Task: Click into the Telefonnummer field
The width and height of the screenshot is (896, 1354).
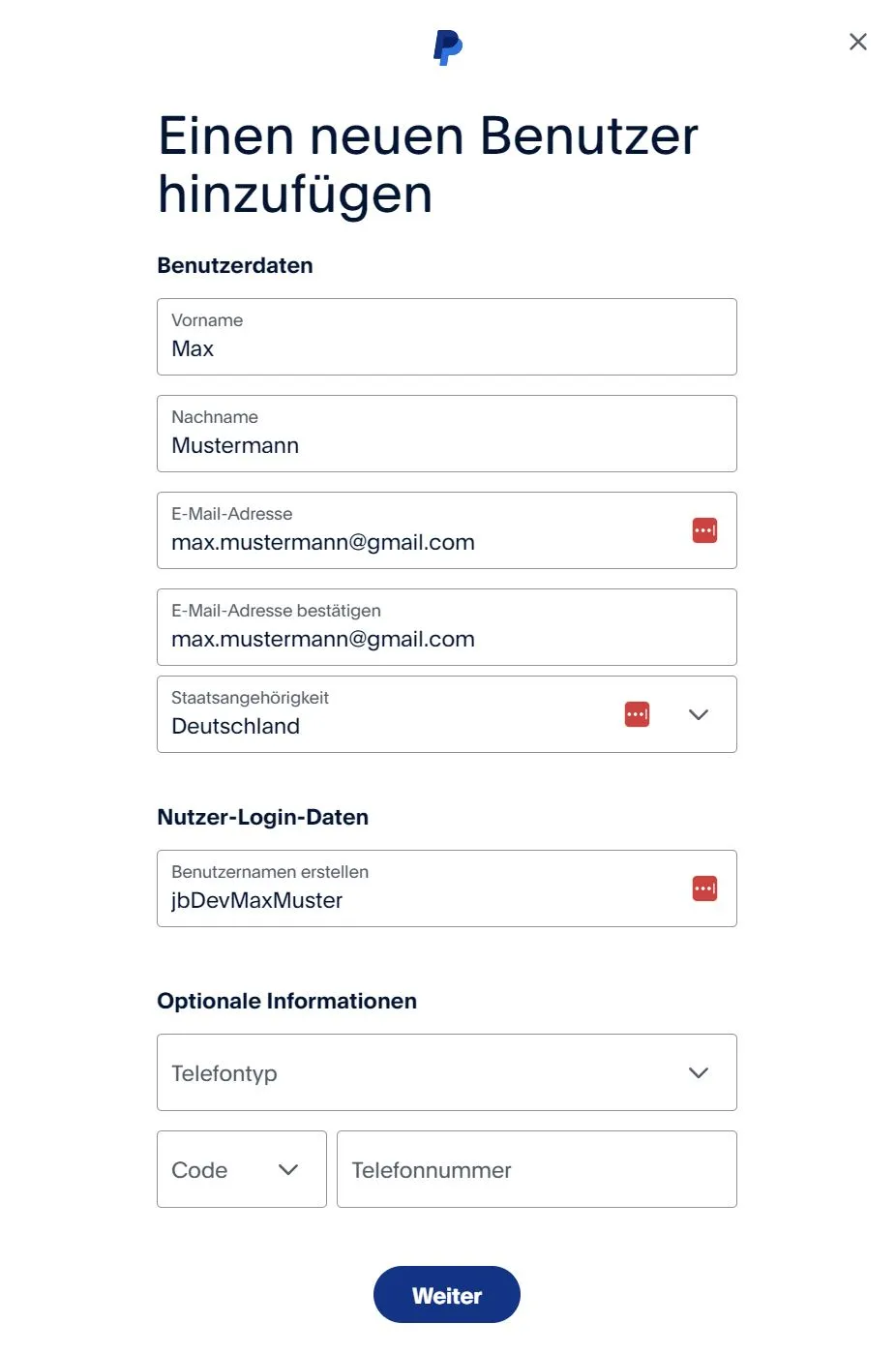Action: (x=536, y=1169)
